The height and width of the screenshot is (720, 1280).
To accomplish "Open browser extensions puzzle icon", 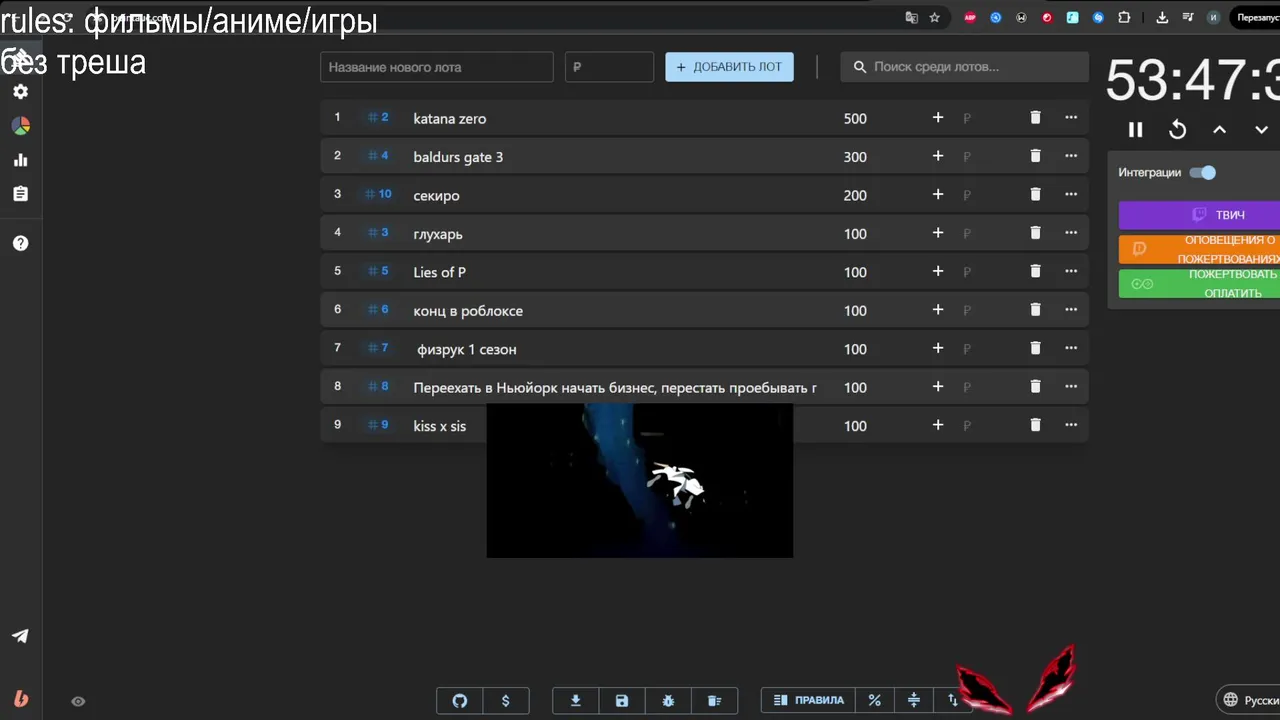I will [1124, 17].
